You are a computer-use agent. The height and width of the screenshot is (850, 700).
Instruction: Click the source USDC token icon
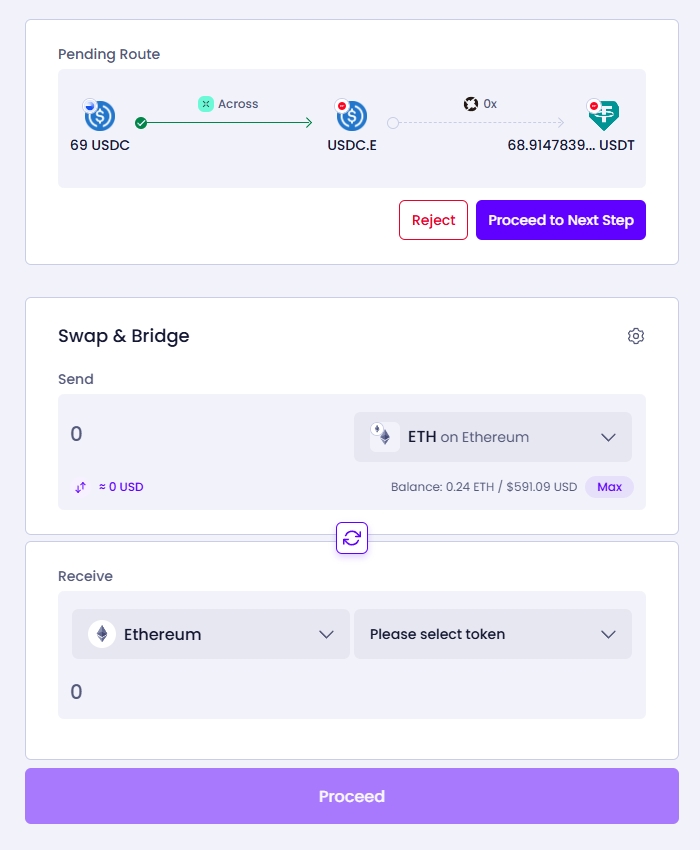pos(99,115)
